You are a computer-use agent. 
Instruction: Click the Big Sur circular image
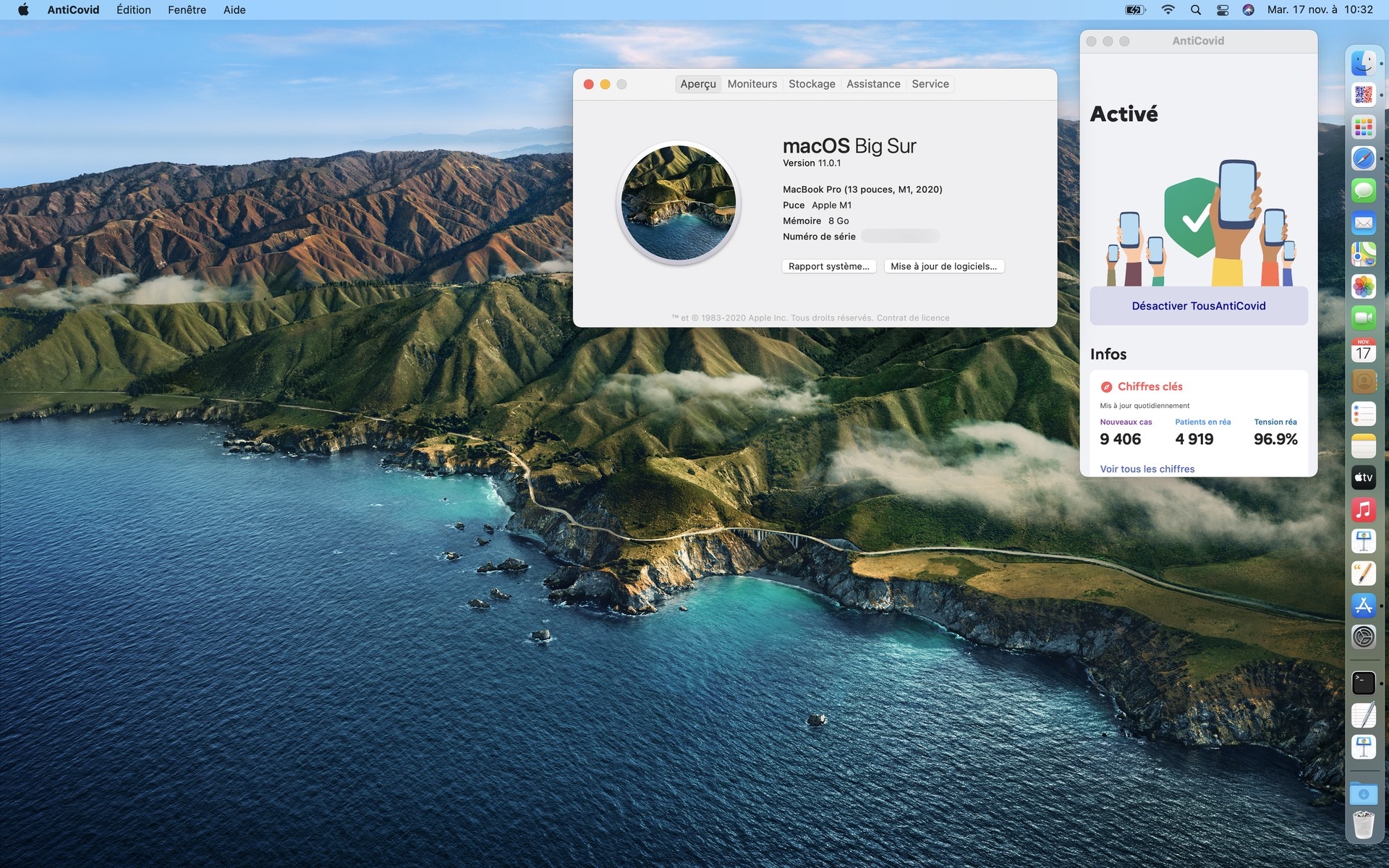679,203
